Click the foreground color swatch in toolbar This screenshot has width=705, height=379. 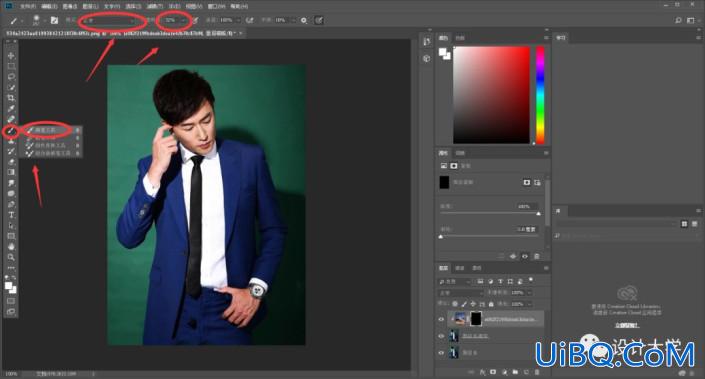tap(9, 286)
